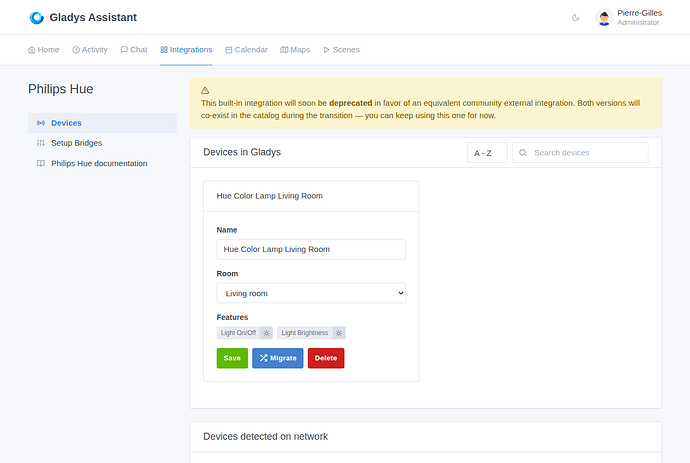Click the Integrations grid icon

point(164,50)
